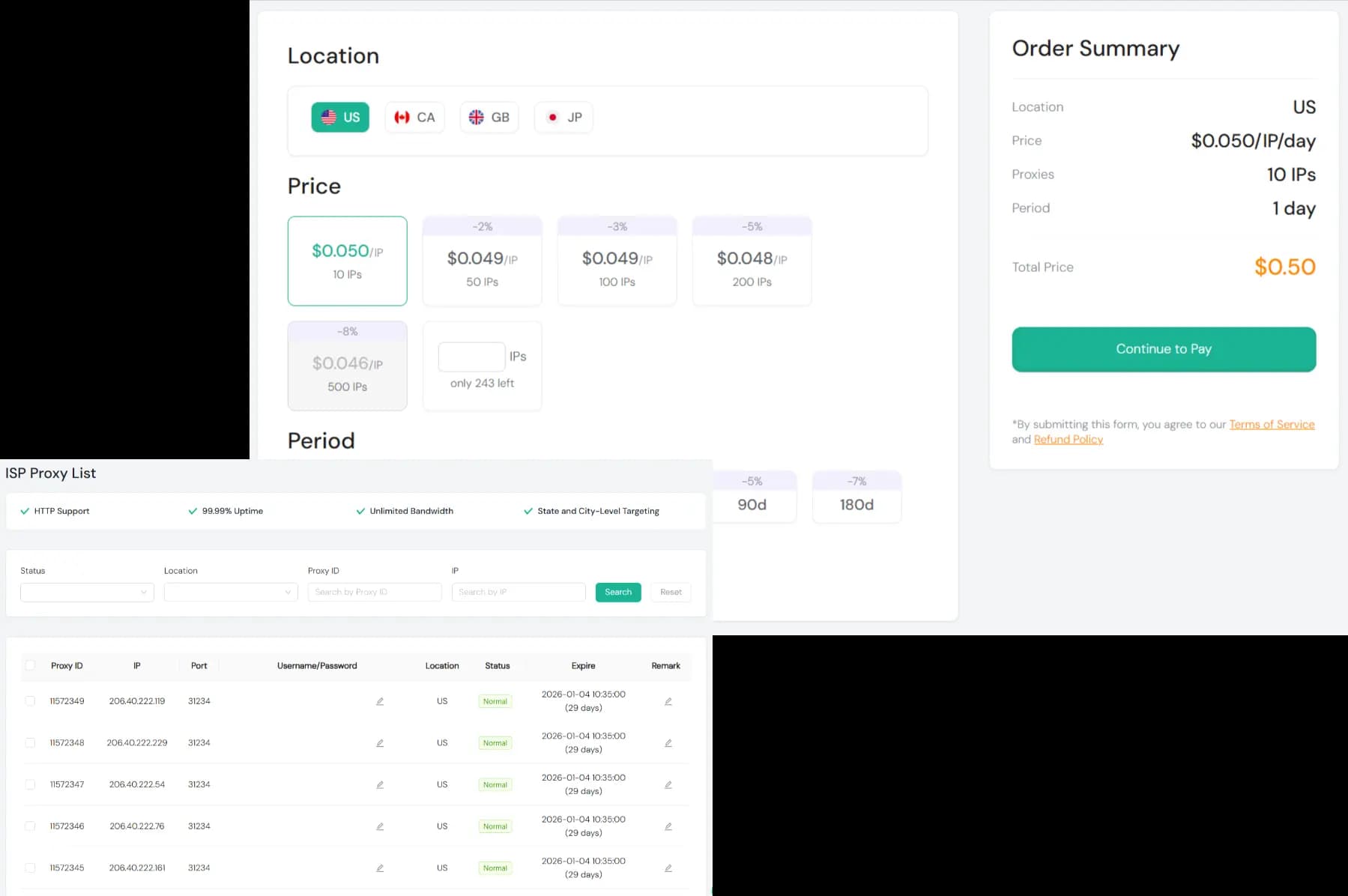The width and height of the screenshot is (1348, 896).
Task: Edit remark for proxy 11572349
Action: (x=668, y=700)
